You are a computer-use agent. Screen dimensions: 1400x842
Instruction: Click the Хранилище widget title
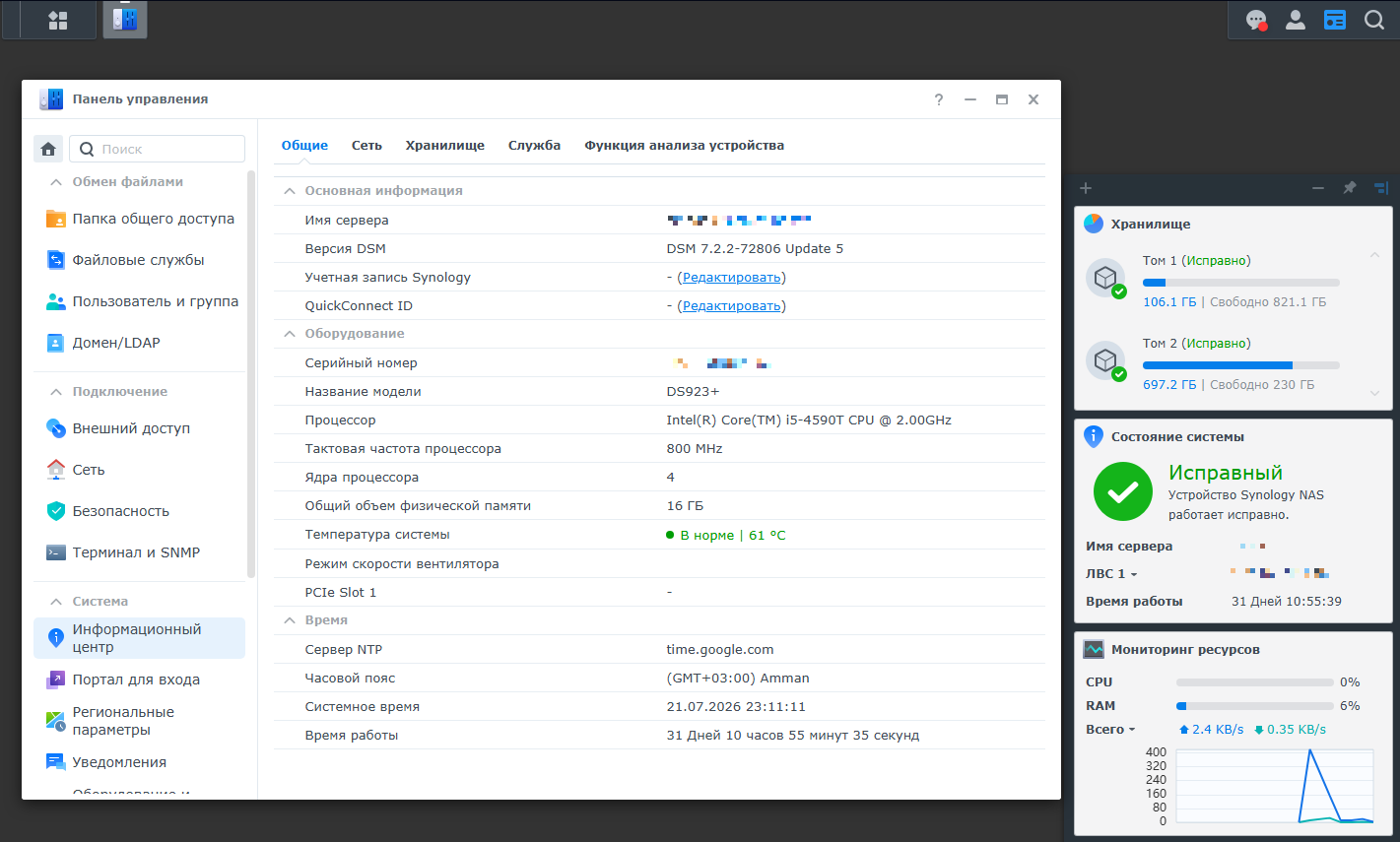pos(1151,225)
